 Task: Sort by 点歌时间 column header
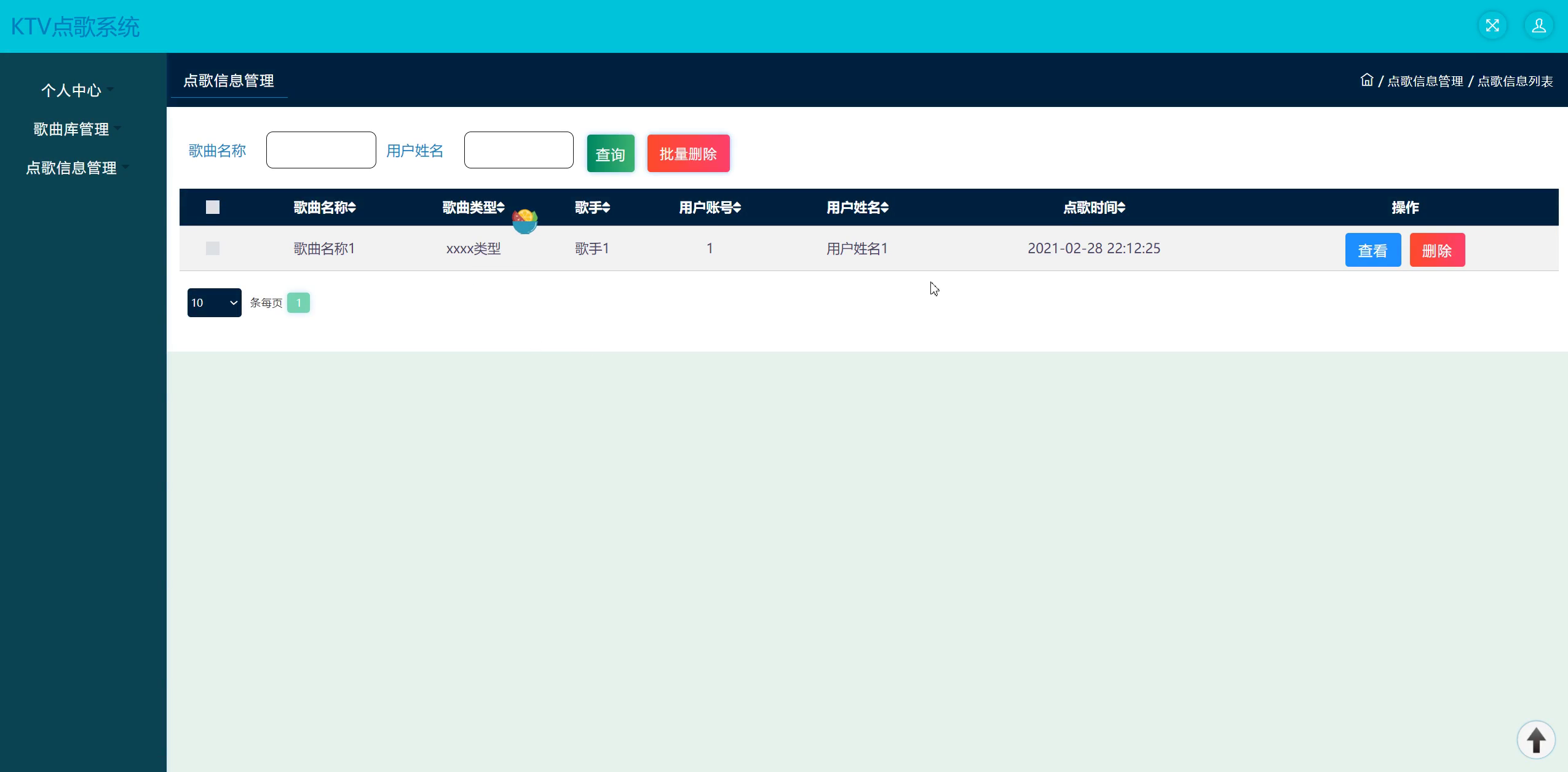point(1094,208)
